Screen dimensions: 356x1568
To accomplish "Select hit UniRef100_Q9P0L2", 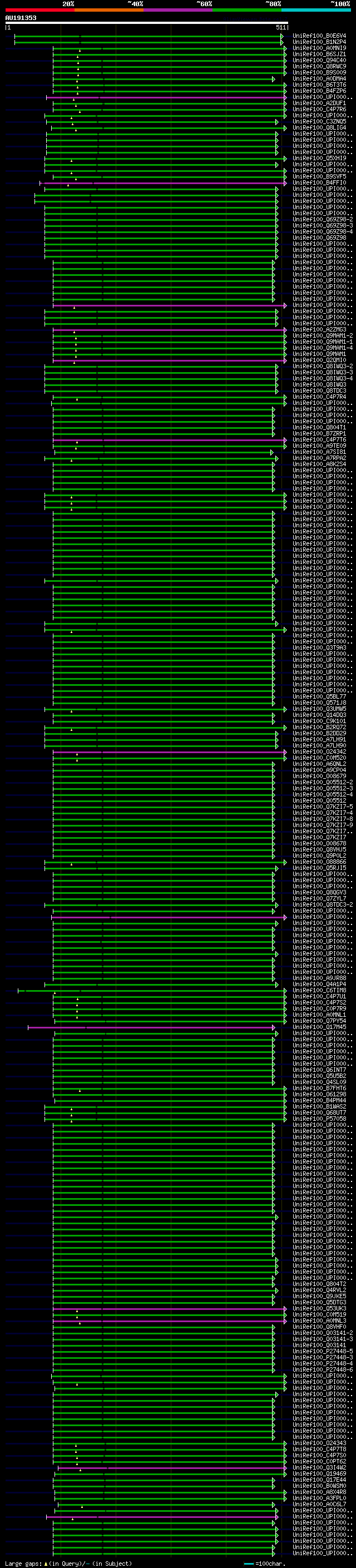I will [x=319, y=855].
